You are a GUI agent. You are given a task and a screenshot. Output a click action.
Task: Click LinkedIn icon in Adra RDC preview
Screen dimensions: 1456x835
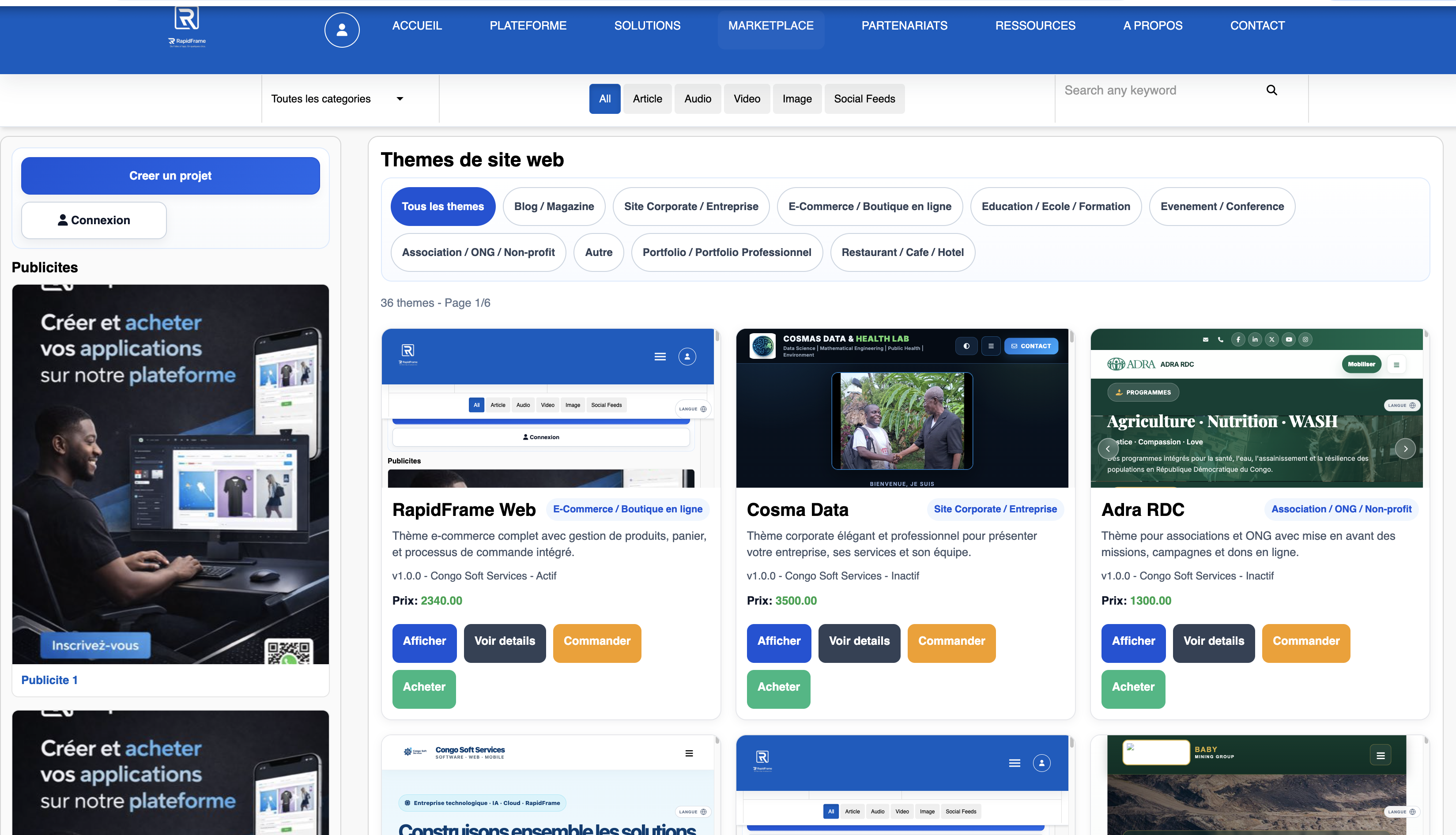pos(1255,339)
